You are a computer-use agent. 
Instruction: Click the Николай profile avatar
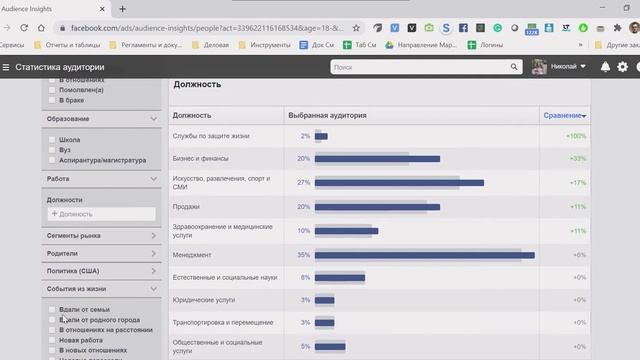click(x=539, y=67)
